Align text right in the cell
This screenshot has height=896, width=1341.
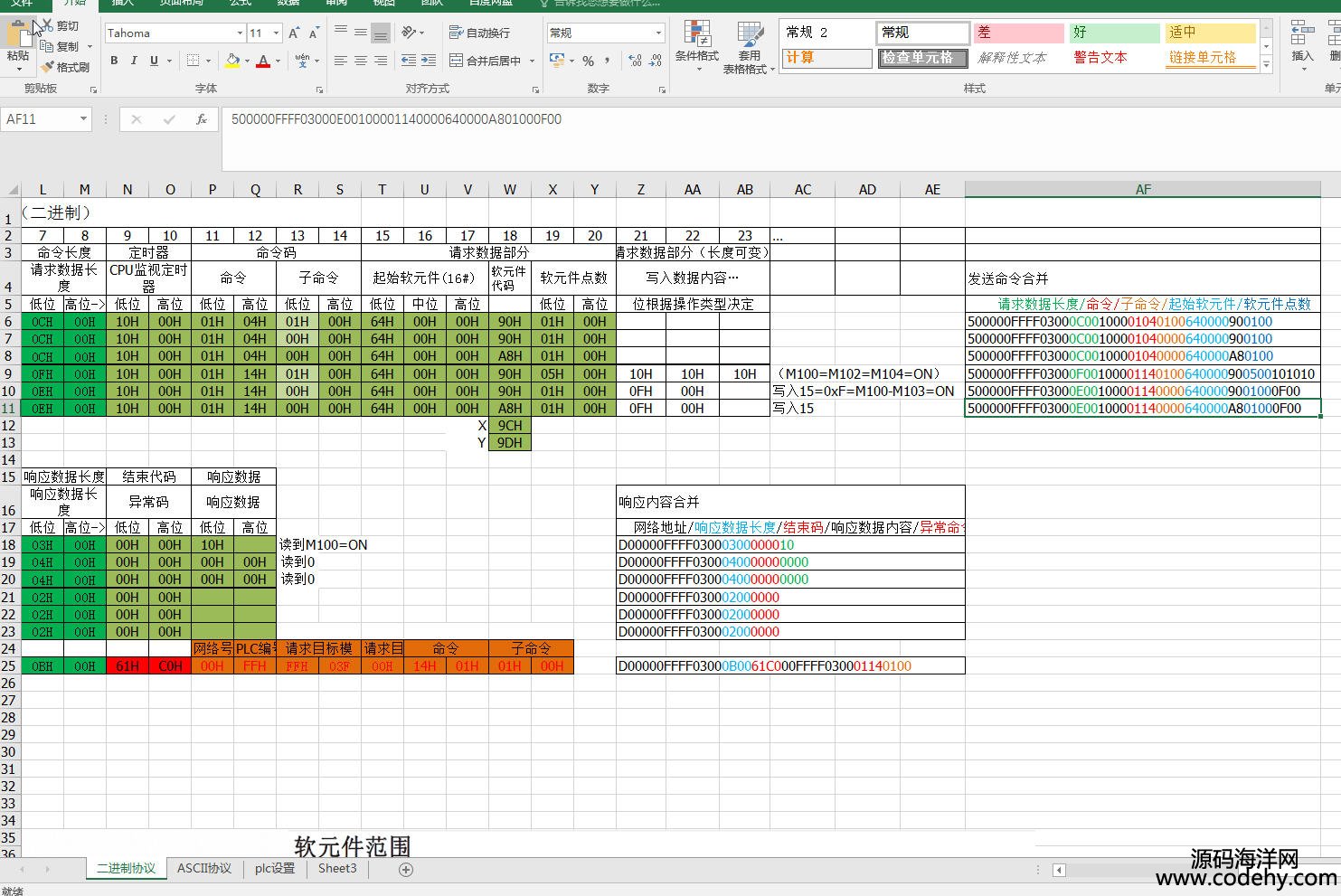[x=381, y=61]
